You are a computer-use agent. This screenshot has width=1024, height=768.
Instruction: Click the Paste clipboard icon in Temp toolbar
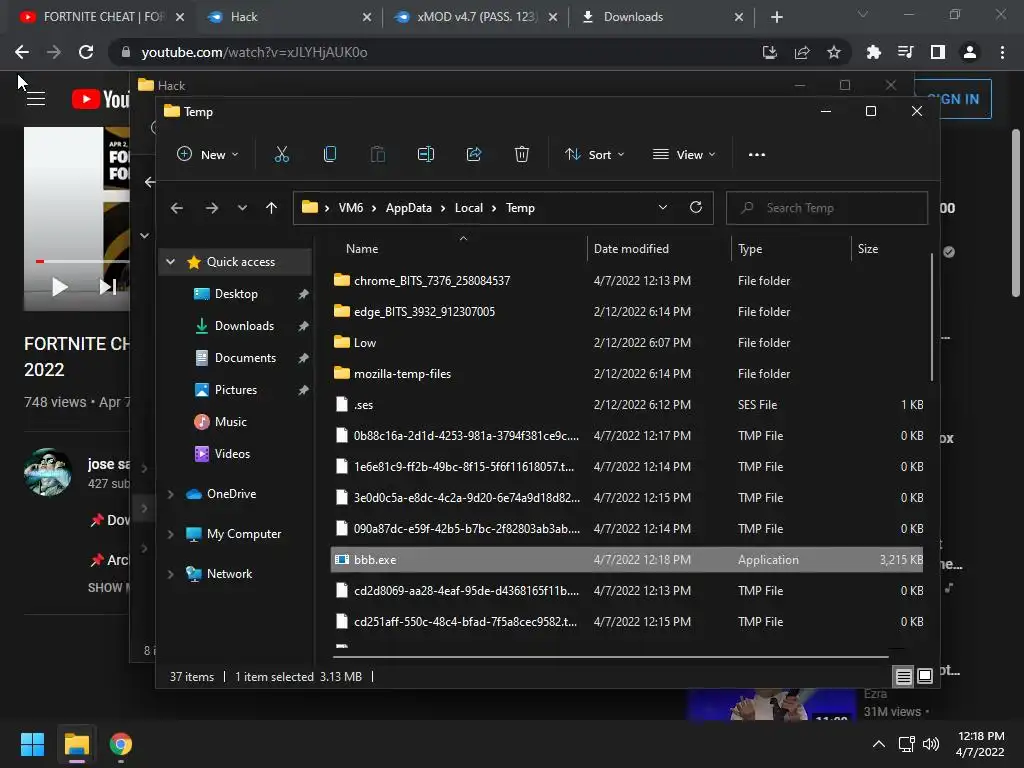pos(377,155)
